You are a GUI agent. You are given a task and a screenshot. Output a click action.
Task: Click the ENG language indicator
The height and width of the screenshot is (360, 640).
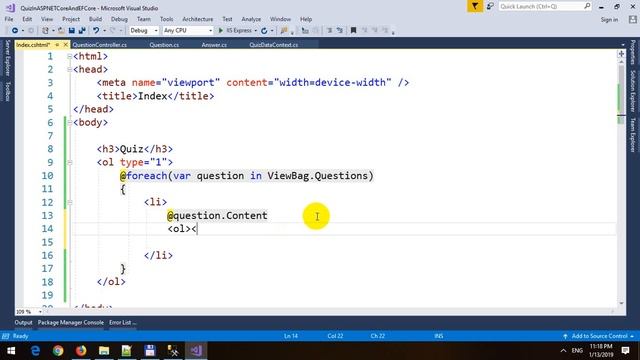577,351
